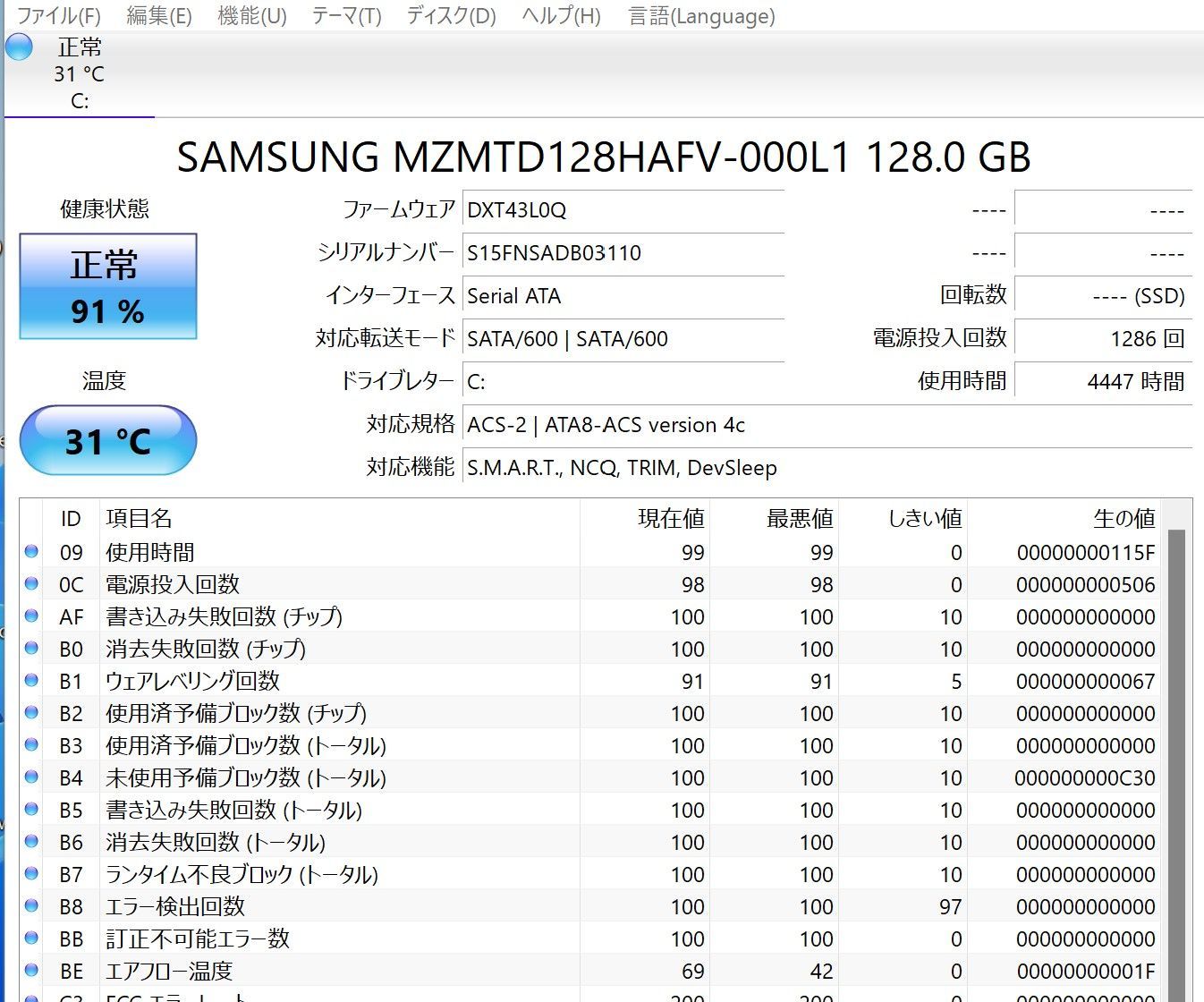1204x1002 pixels.
Task: Click the ID column header
Action: [71, 518]
